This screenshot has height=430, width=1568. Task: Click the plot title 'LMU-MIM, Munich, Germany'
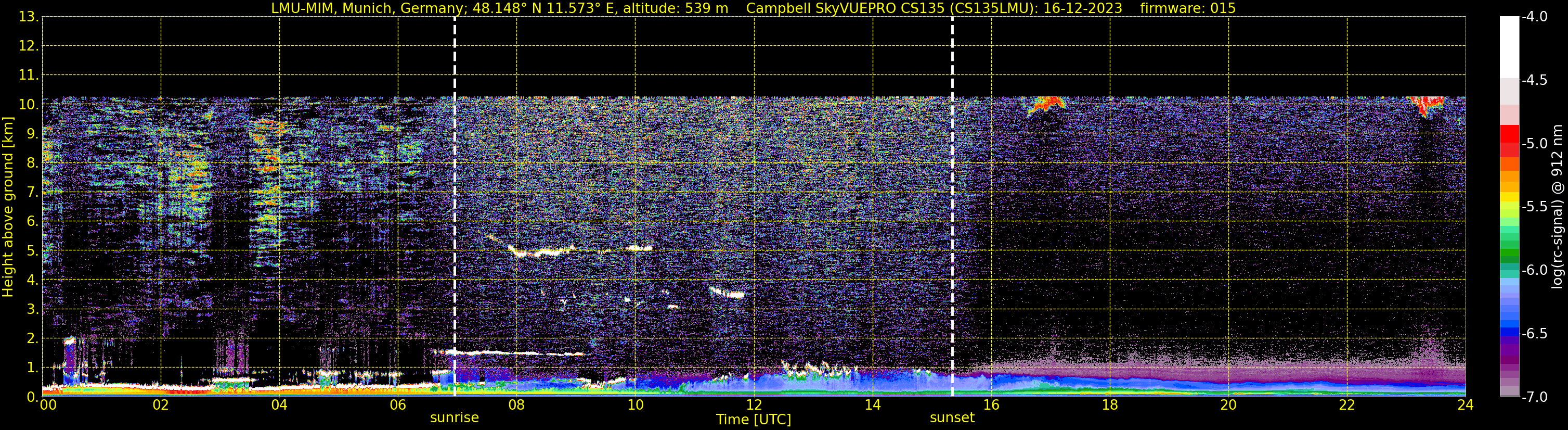(x=367, y=8)
